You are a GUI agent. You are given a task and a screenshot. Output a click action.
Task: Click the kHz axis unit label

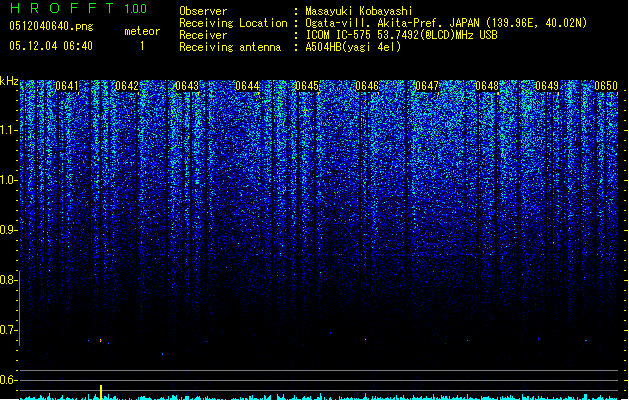pos(9,81)
